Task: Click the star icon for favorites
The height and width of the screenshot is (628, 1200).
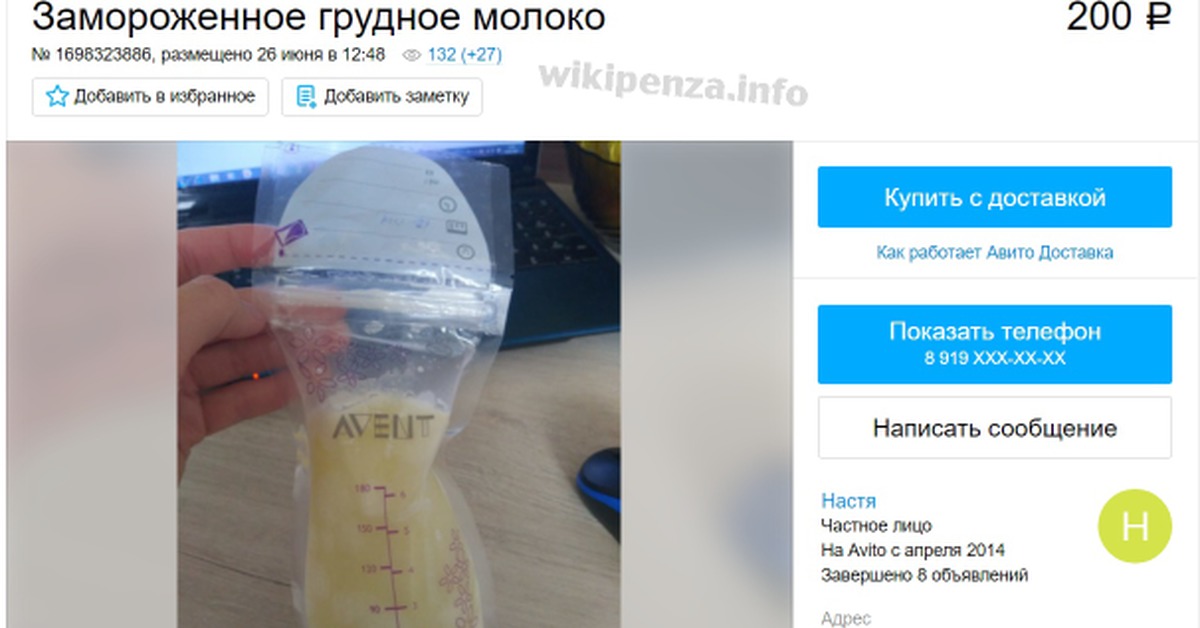Action: 57,97
